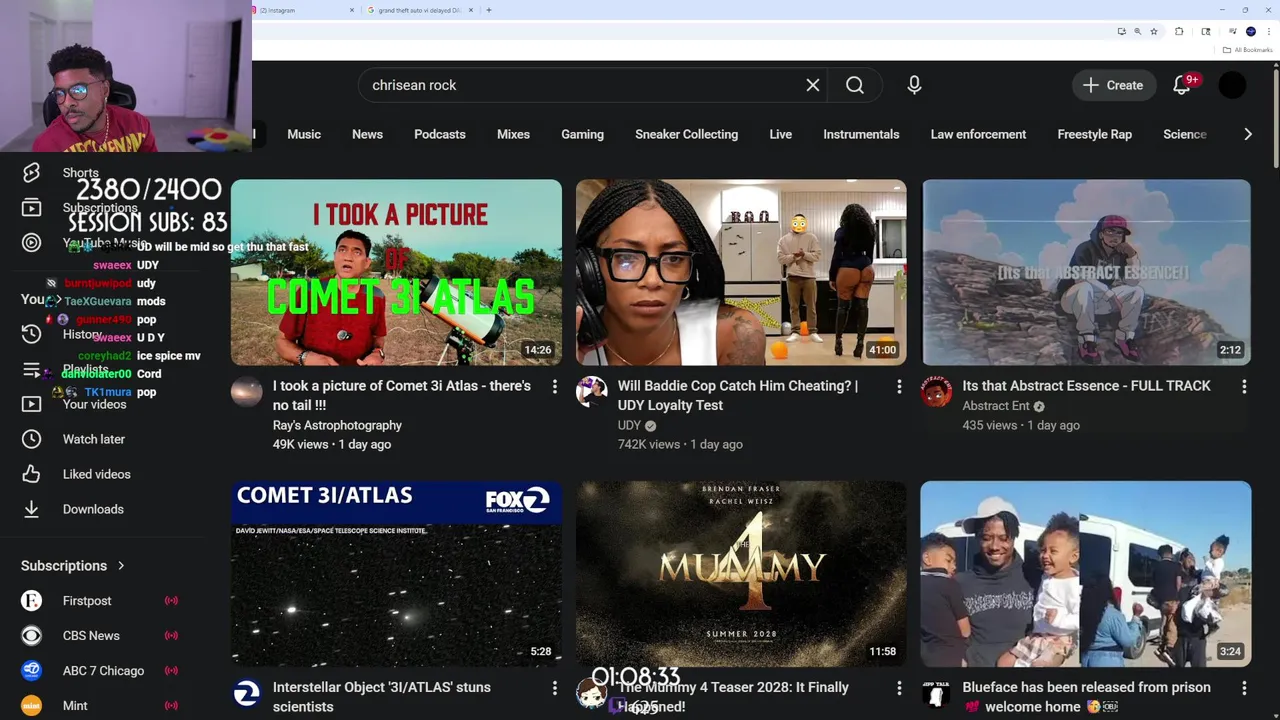Open Firstpost subscription channel
This screenshot has width=1280, height=720.
pos(87,601)
